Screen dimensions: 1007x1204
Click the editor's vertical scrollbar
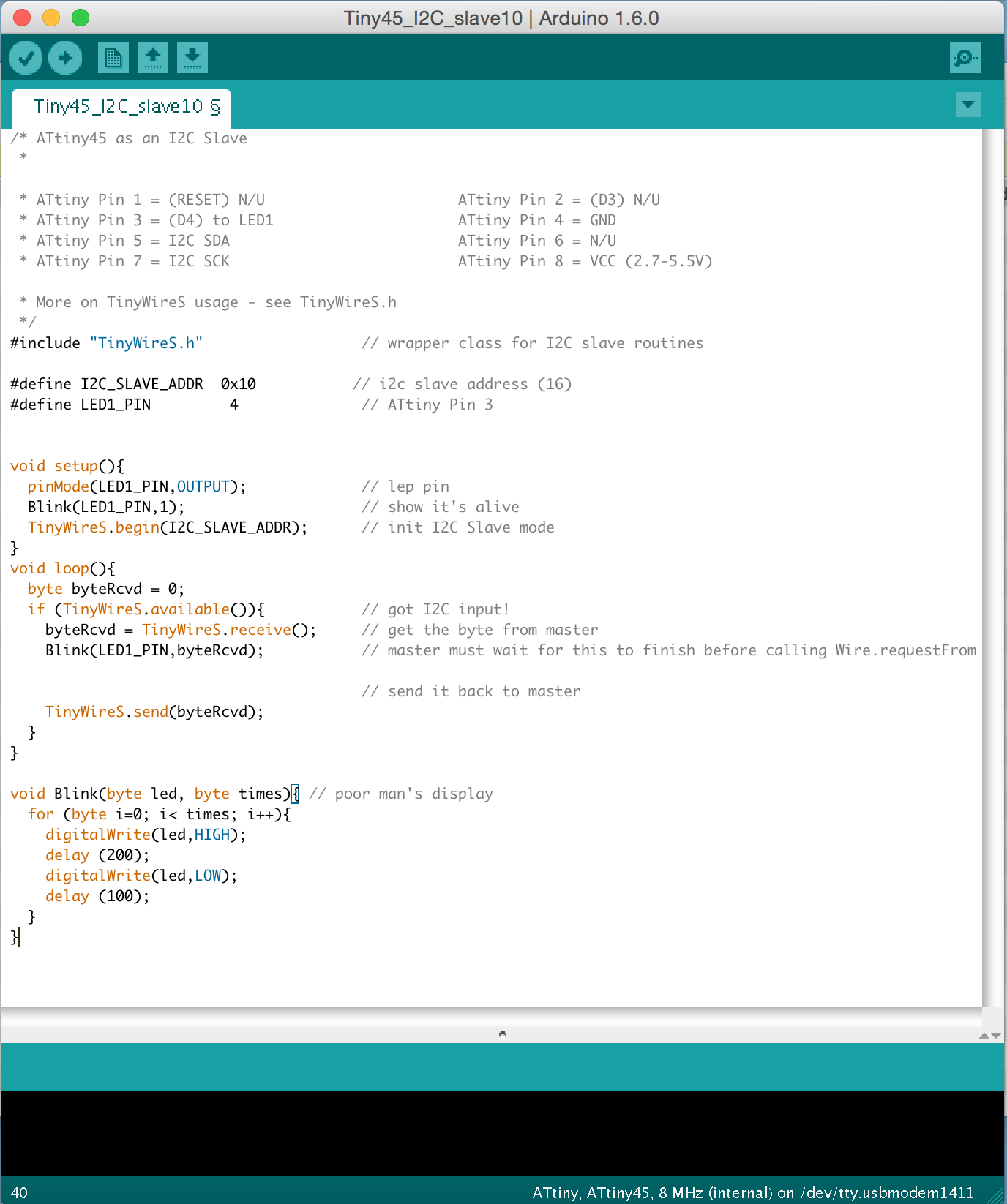click(993, 568)
